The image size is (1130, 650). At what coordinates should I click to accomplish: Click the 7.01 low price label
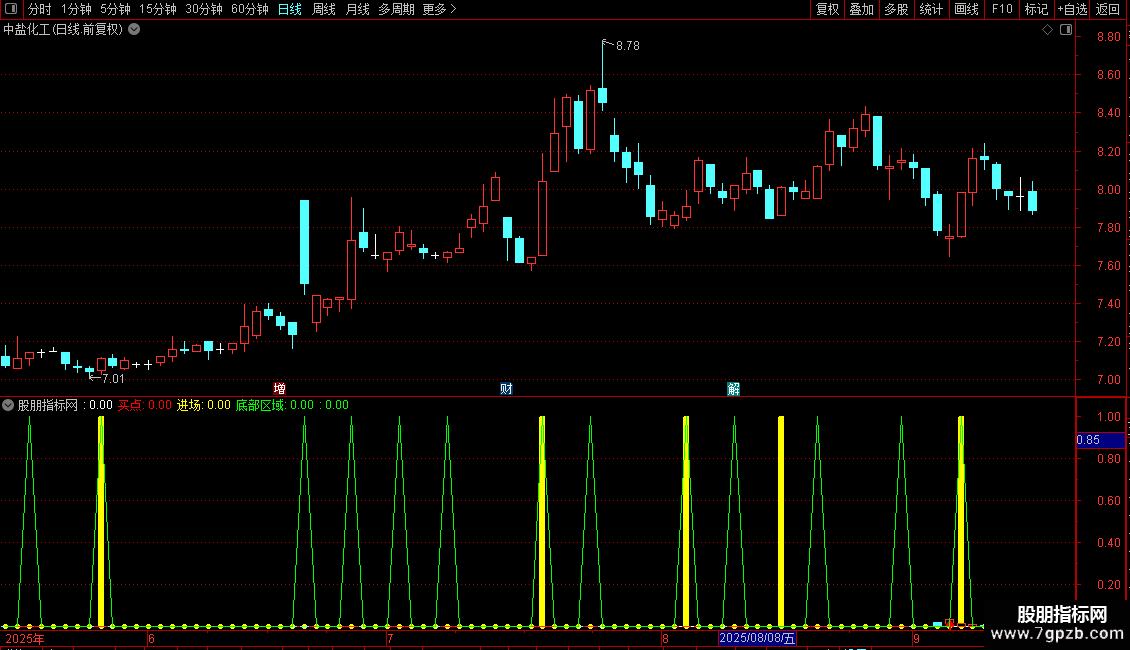point(113,379)
